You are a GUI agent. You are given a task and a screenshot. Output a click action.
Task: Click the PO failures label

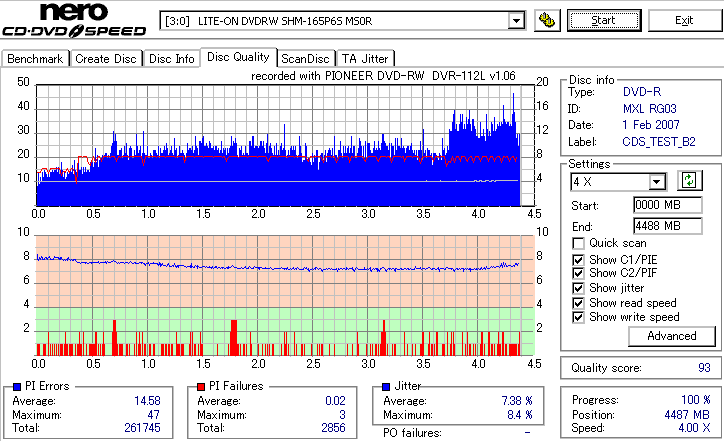click(412, 433)
